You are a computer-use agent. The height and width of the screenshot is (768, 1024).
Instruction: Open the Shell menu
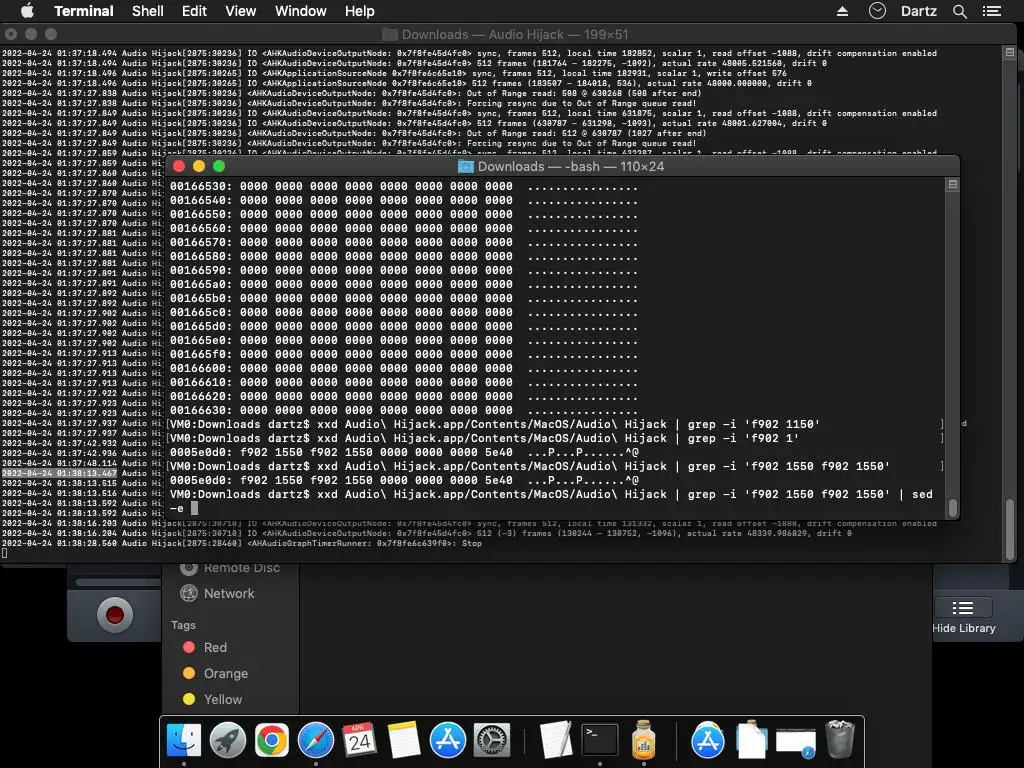[x=148, y=11]
